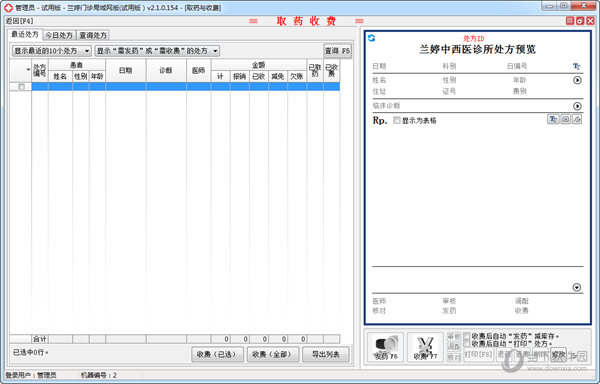Click the 返回[F4] menu item
This screenshot has height=384, width=600.
tap(19, 21)
